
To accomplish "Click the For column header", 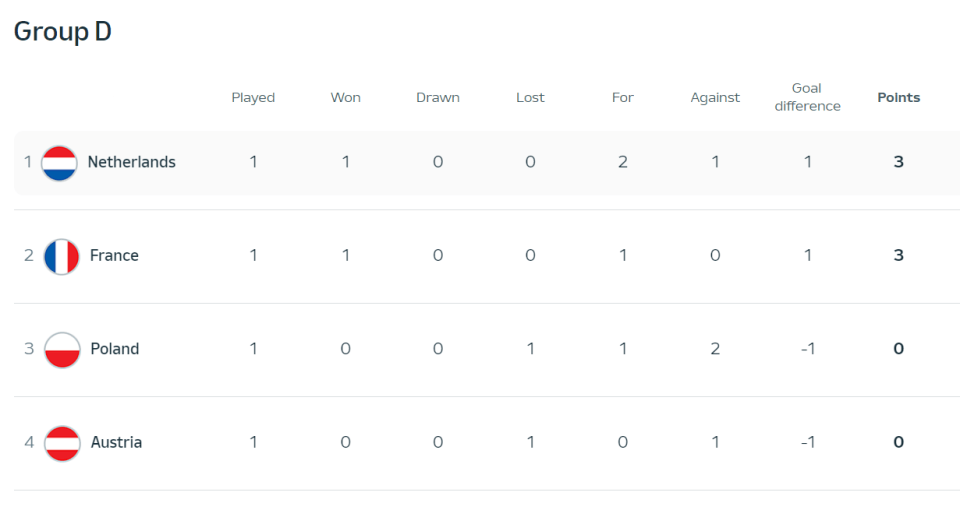I will [623, 97].
